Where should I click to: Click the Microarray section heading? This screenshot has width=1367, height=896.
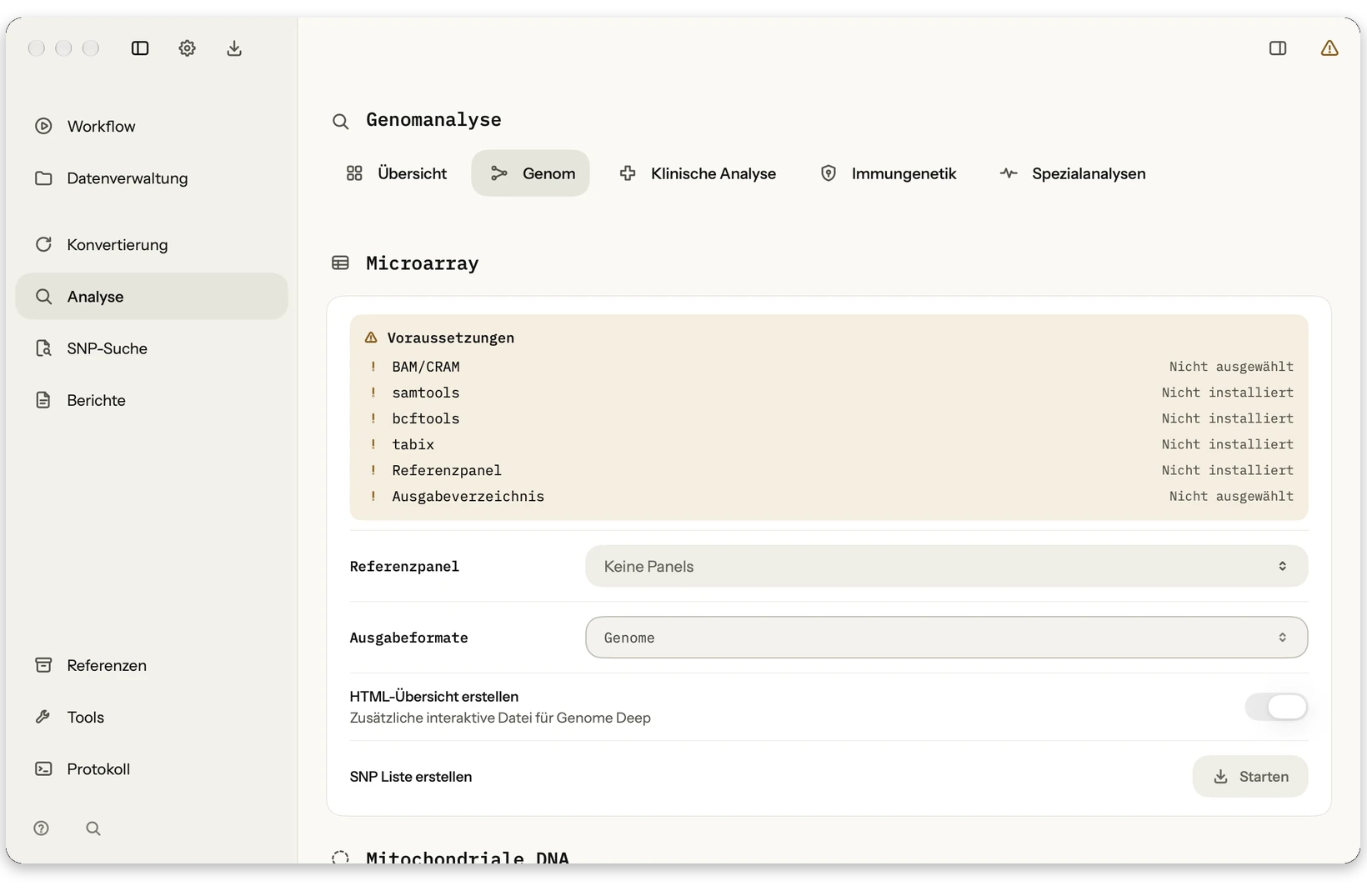tap(423, 263)
